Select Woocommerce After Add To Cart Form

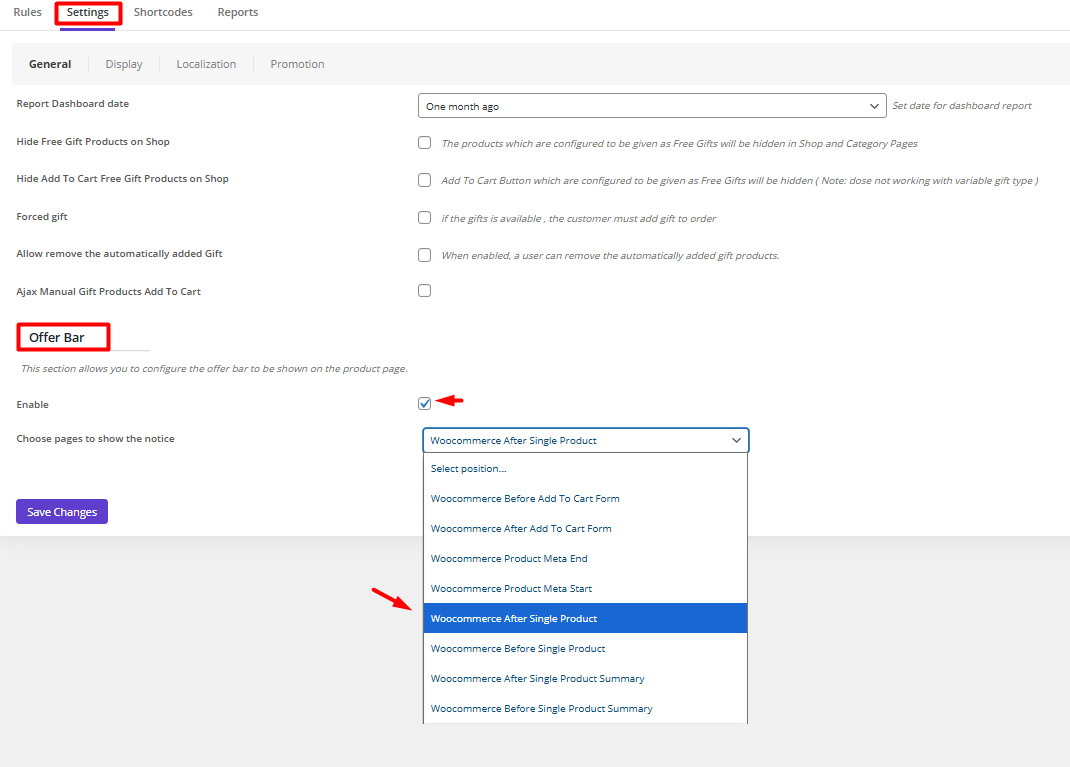coord(585,529)
